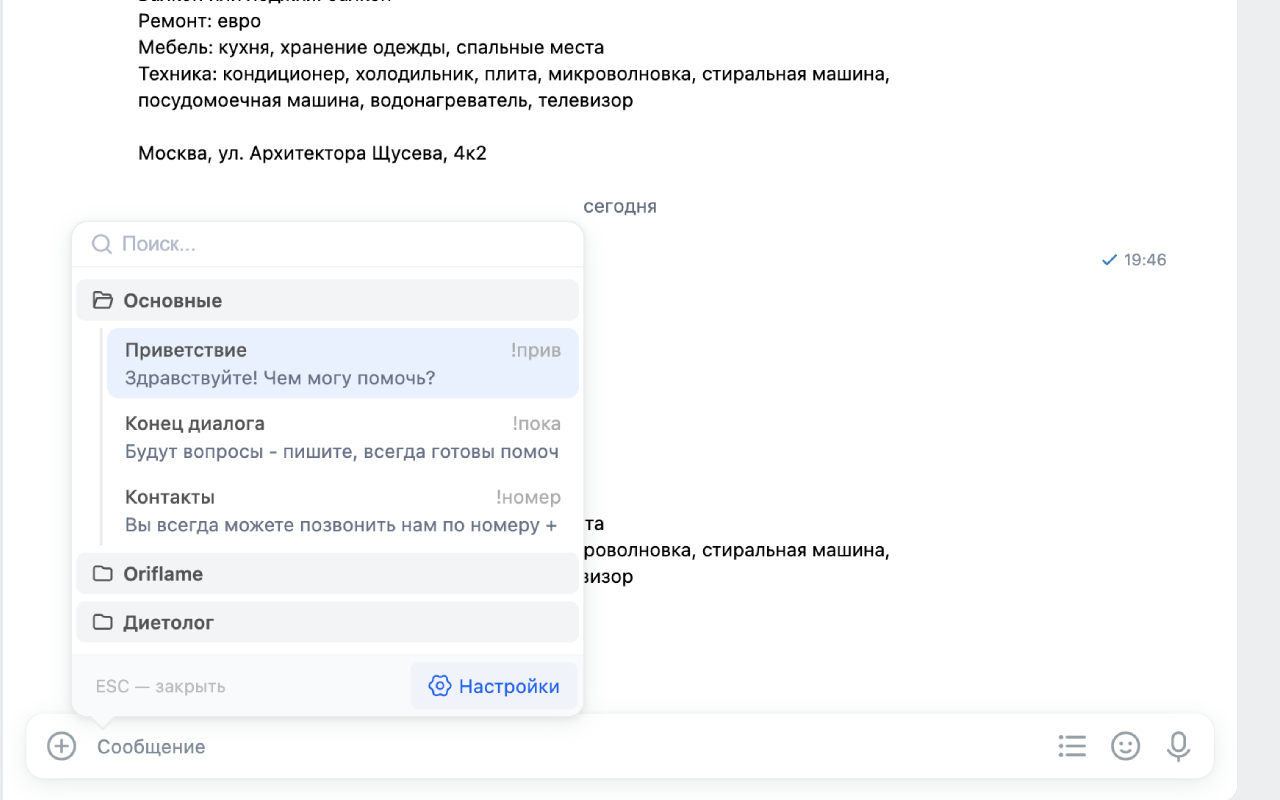Click the 'сегодня' date separator
The image size is (1280, 800).
coord(620,207)
